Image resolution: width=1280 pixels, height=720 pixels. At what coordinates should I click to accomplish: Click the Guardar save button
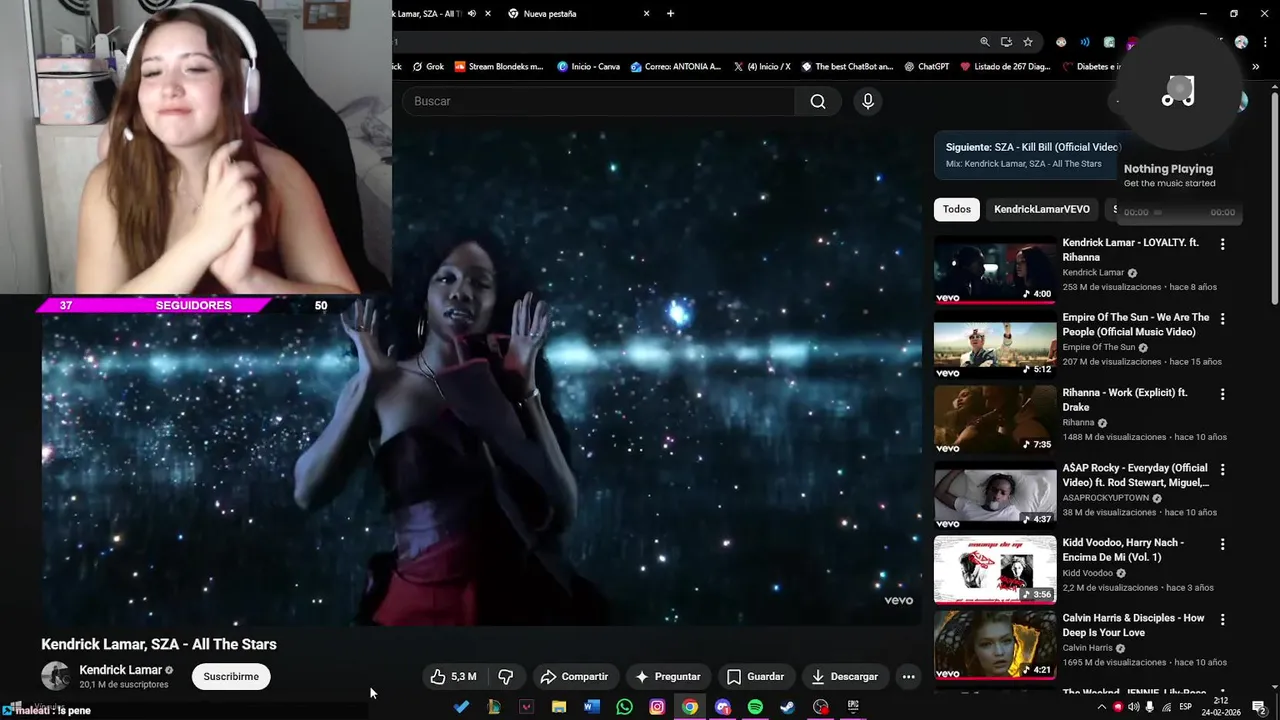pos(755,677)
